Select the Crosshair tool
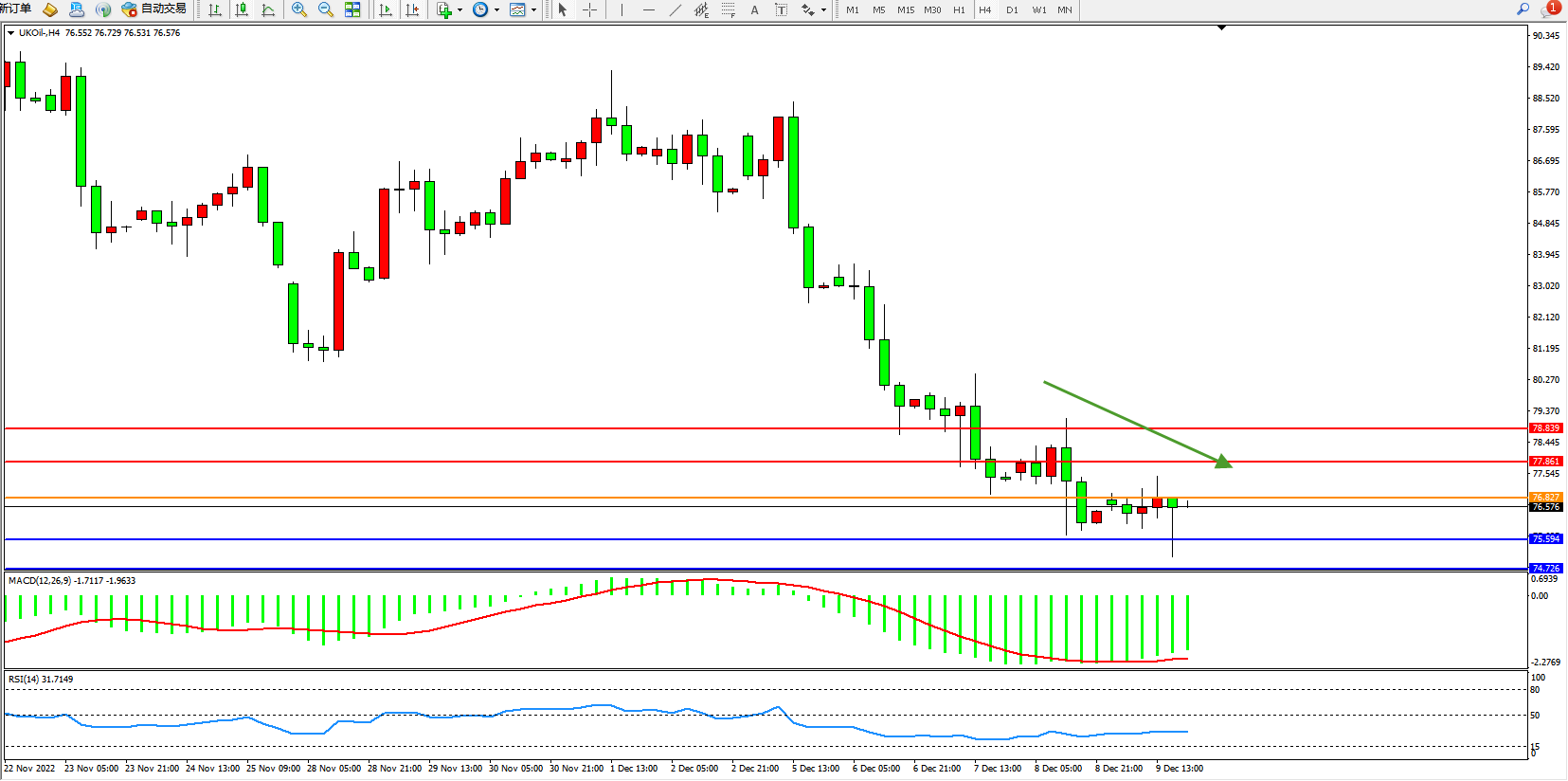1568x781 pixels. point(589,9)
